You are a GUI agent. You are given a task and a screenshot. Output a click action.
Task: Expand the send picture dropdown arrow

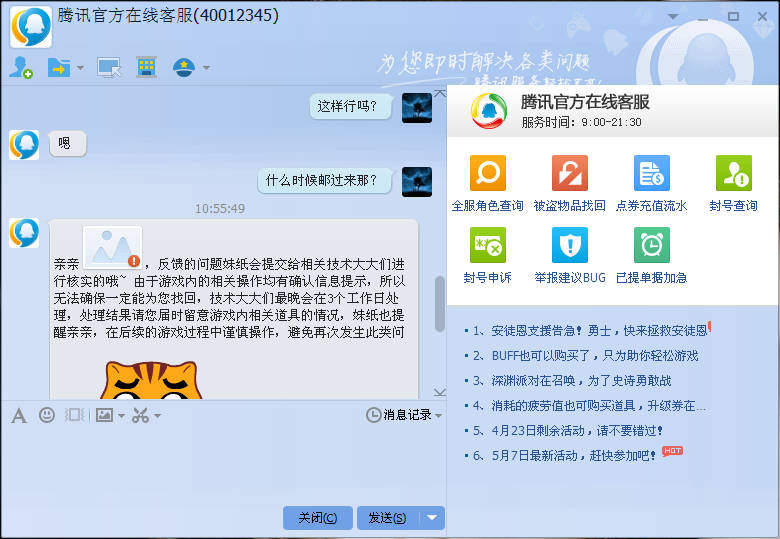coord(121,415)
